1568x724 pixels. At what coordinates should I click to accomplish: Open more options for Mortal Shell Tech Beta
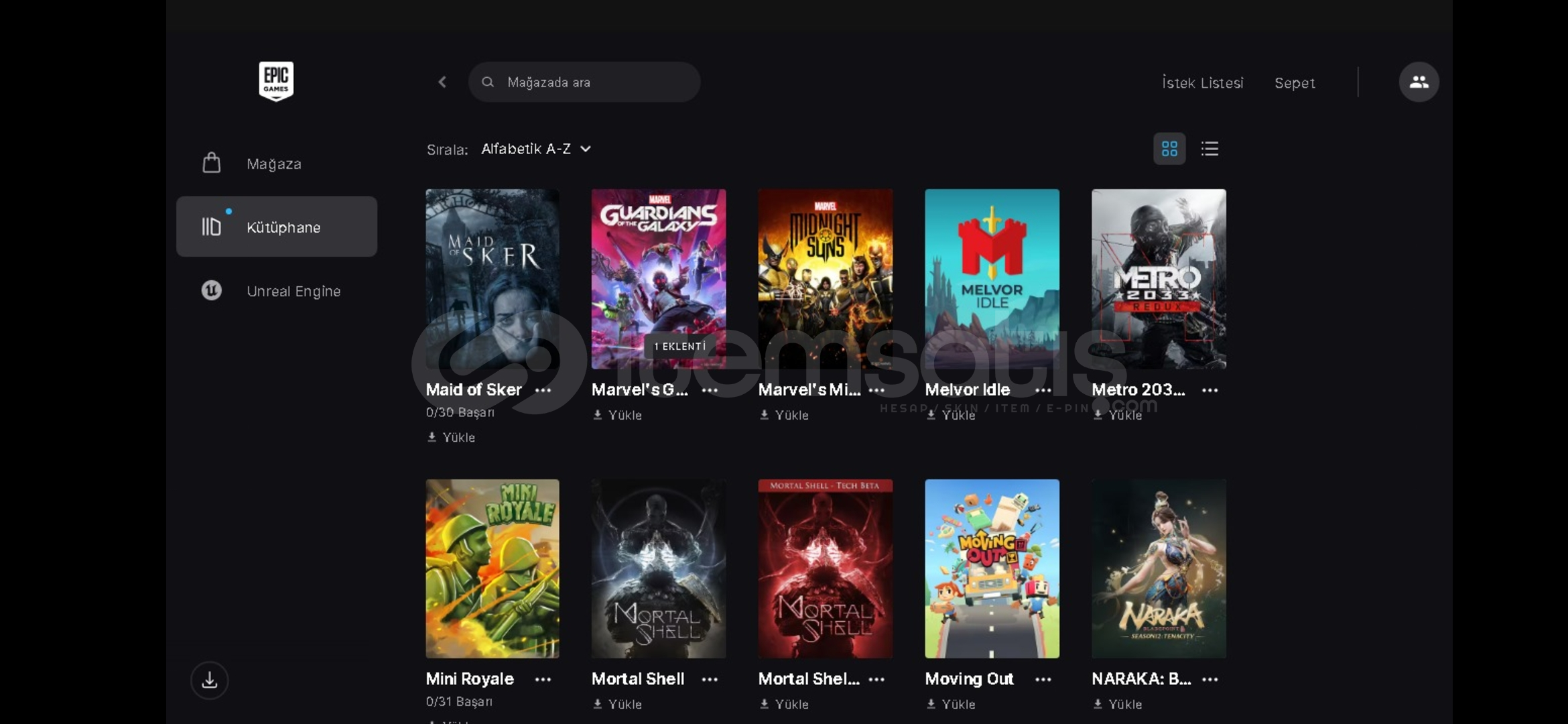pyautogui.click(x=876, y=680)
